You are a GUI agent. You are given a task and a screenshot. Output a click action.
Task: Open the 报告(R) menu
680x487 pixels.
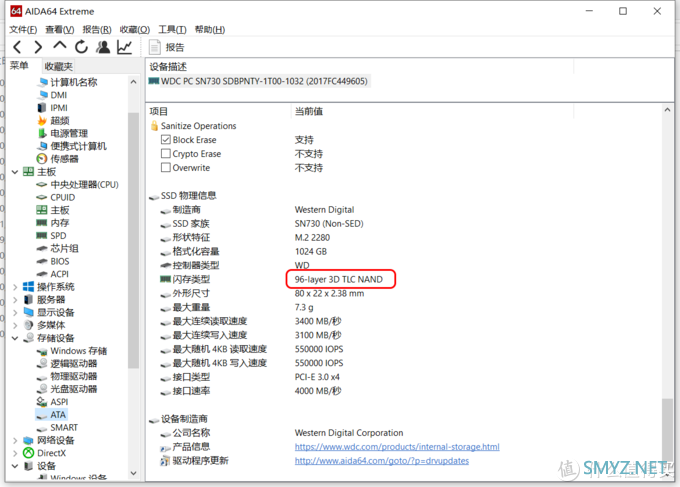pyautogui.click(x=97, y=29)
